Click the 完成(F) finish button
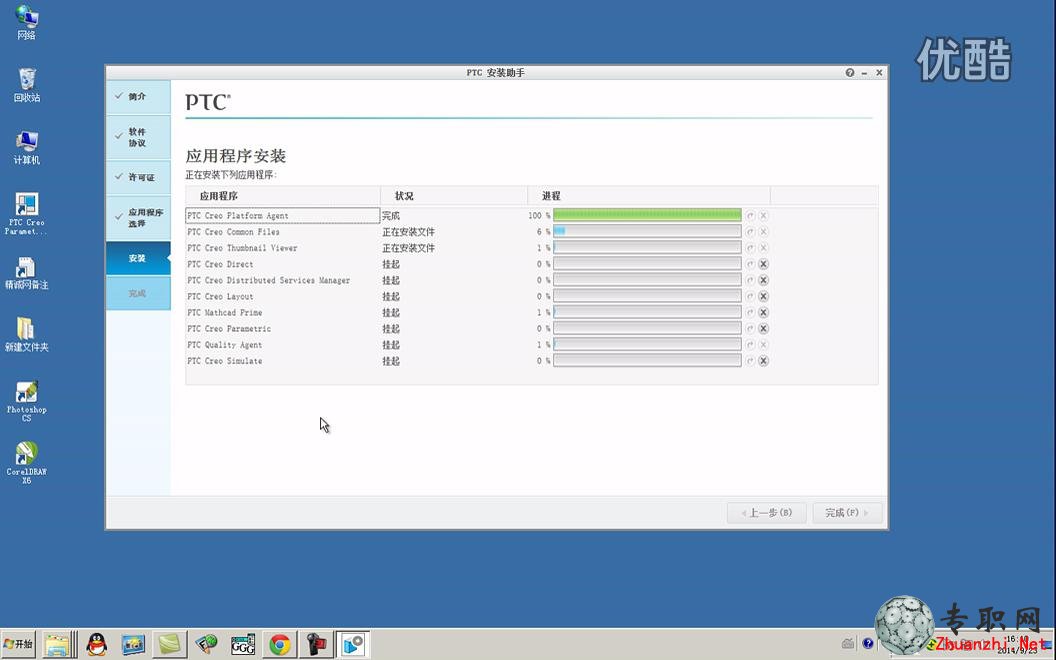1056x660 pixels. click(x=847, y=513)
